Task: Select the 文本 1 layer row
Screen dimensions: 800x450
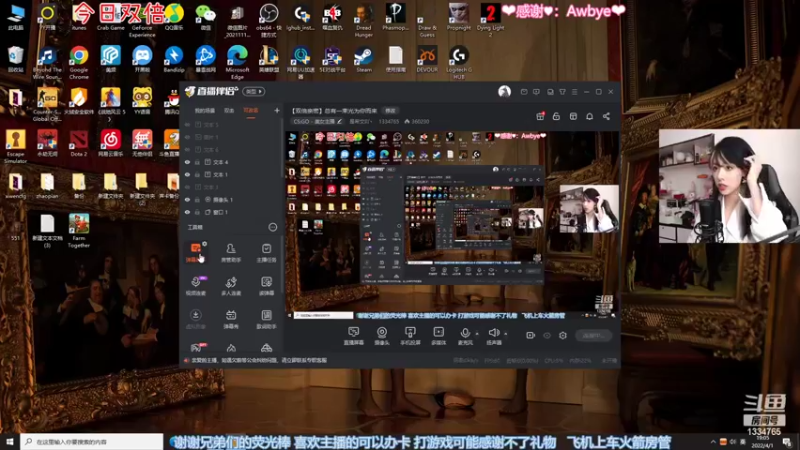Action: (233, 174)
